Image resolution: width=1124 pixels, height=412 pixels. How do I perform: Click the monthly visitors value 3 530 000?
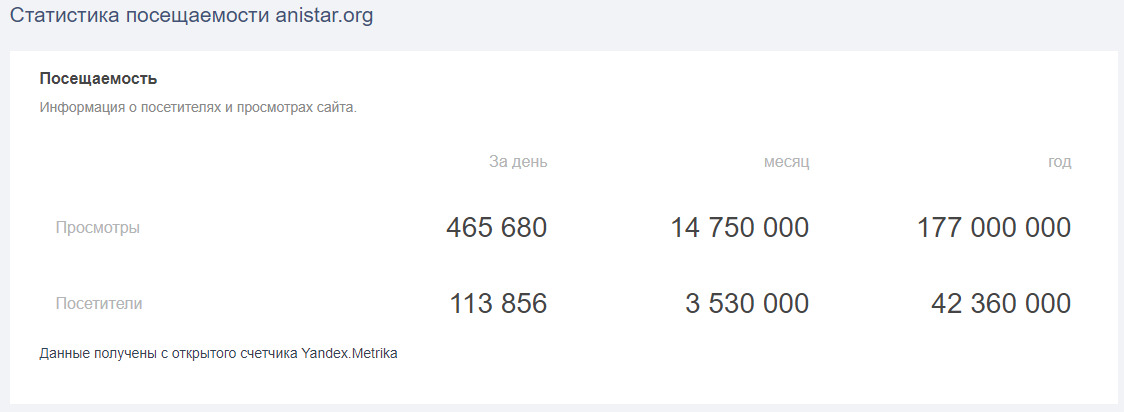(x=746, y=304)
